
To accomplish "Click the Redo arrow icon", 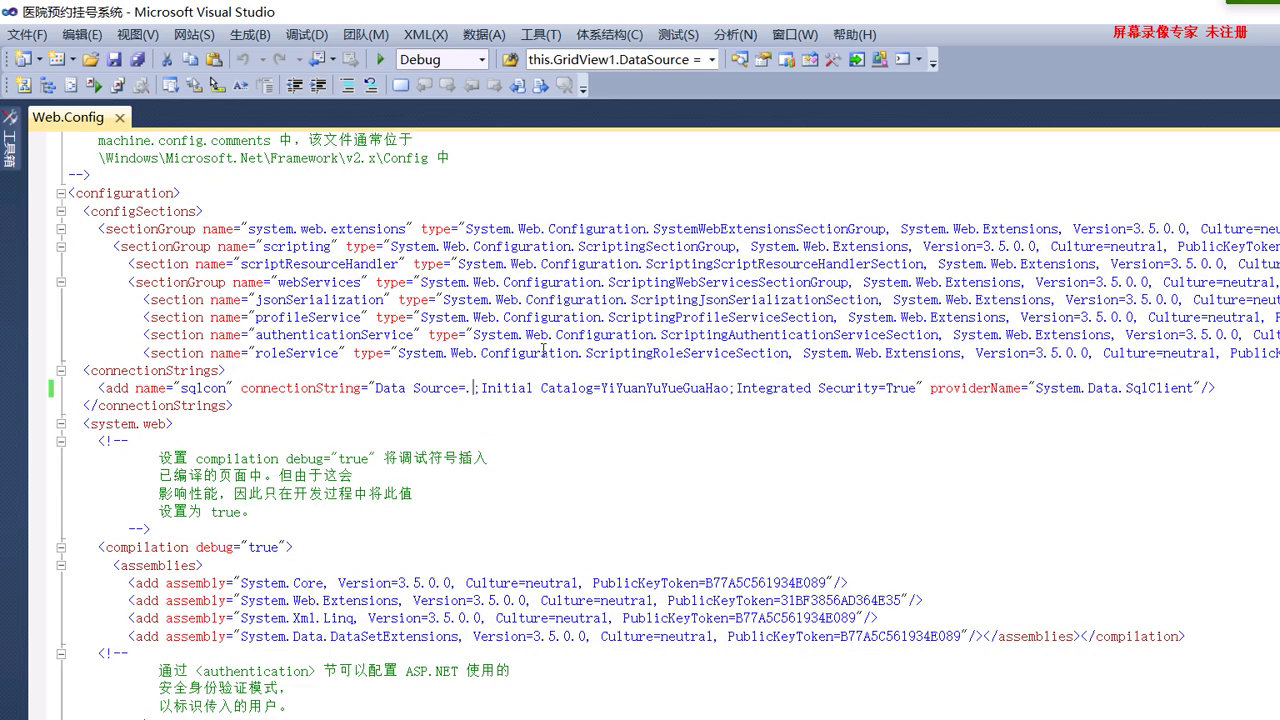I will coord(280,60).
